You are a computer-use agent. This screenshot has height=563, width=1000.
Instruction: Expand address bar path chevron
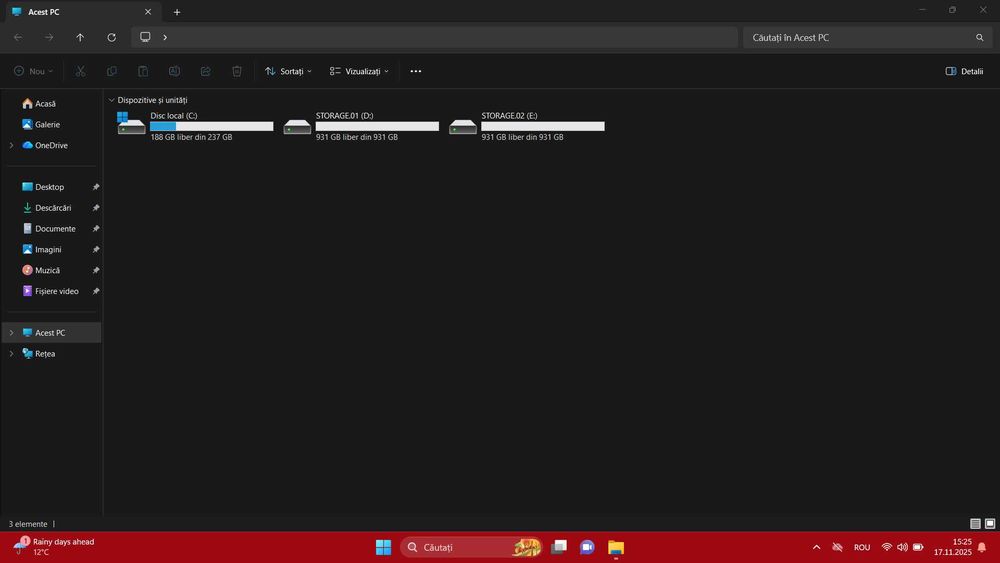coord(165,38)
